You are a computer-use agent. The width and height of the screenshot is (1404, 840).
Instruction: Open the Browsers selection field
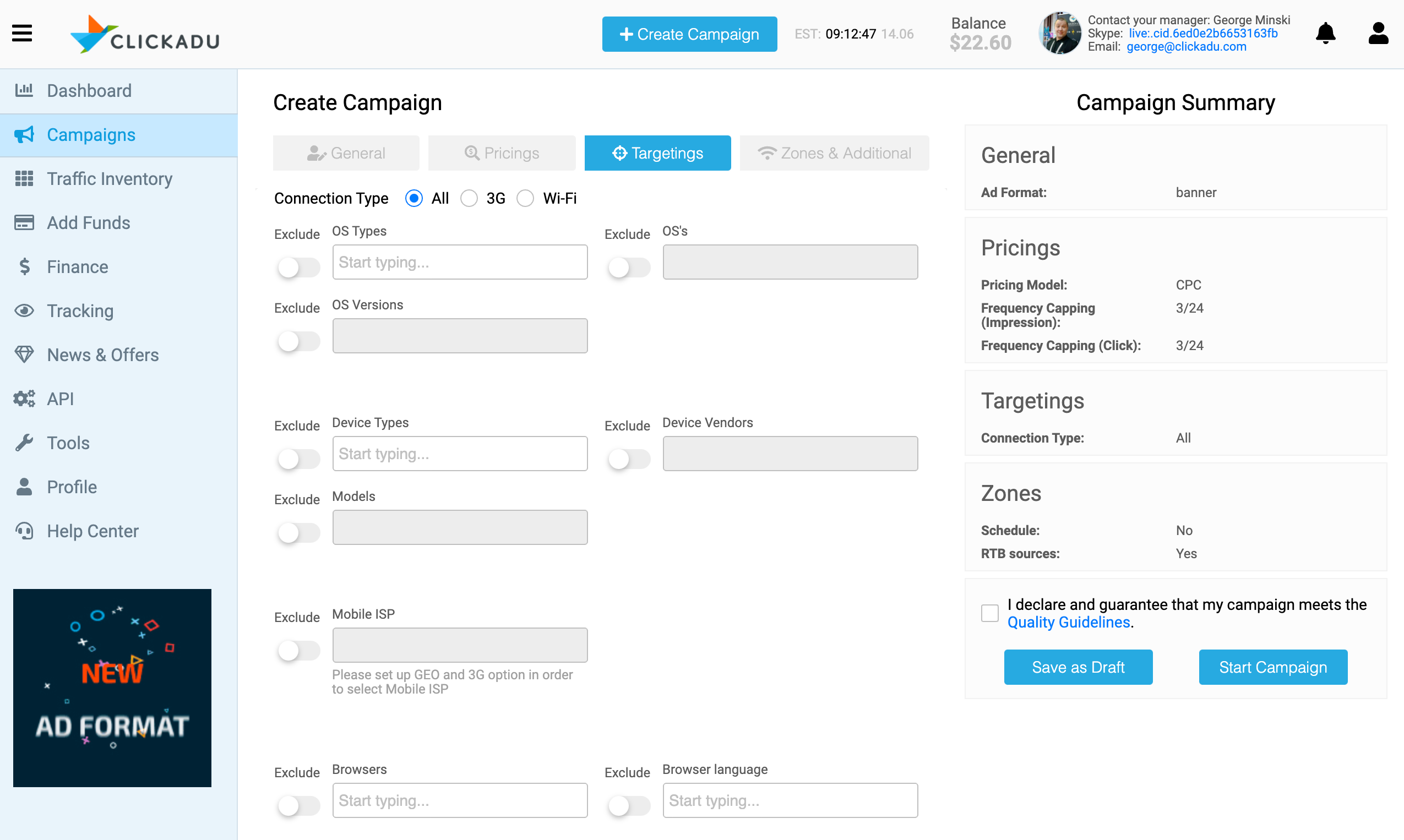pos(460,800)
